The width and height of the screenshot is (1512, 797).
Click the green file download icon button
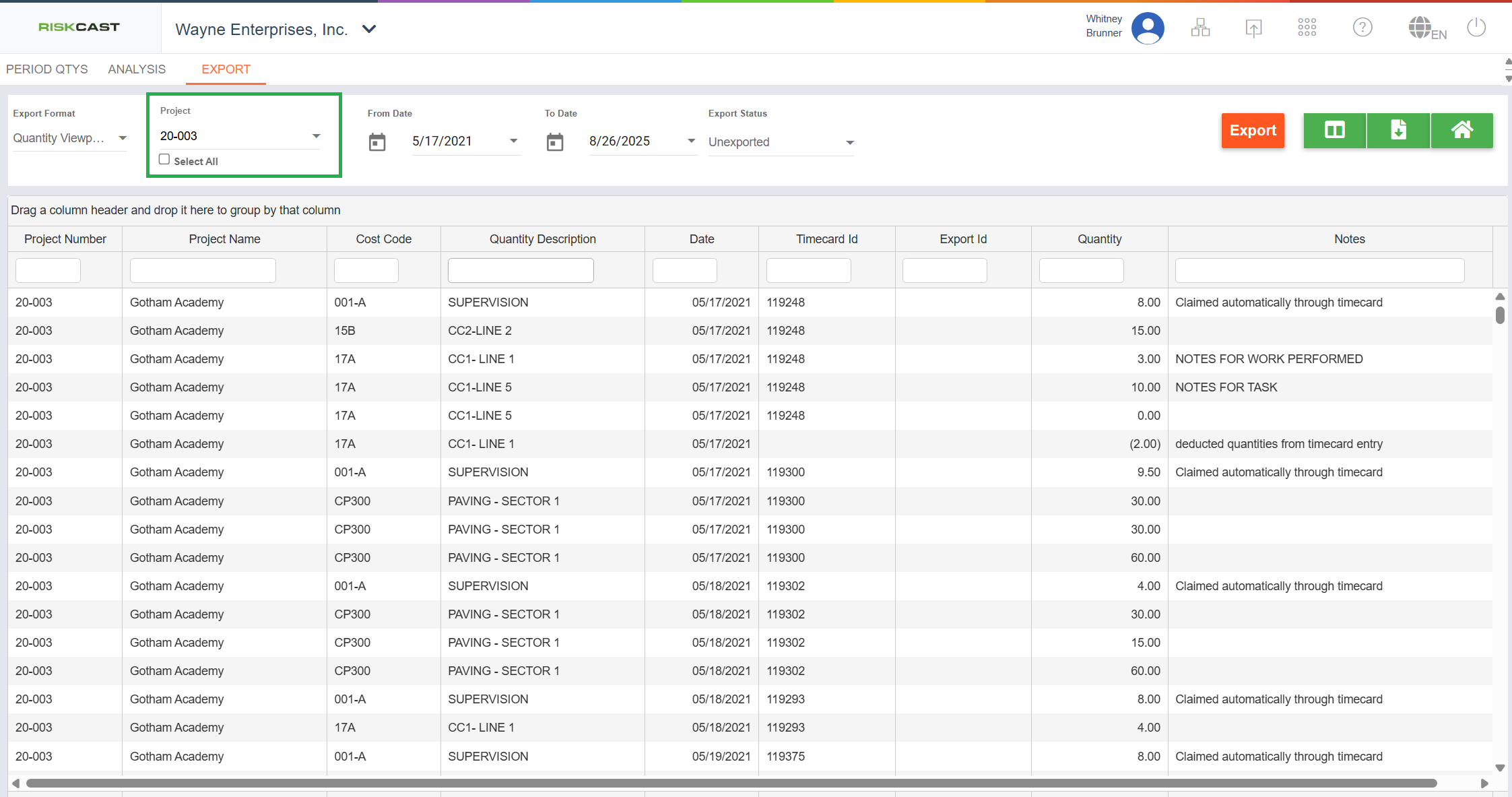click(1398, 130)
